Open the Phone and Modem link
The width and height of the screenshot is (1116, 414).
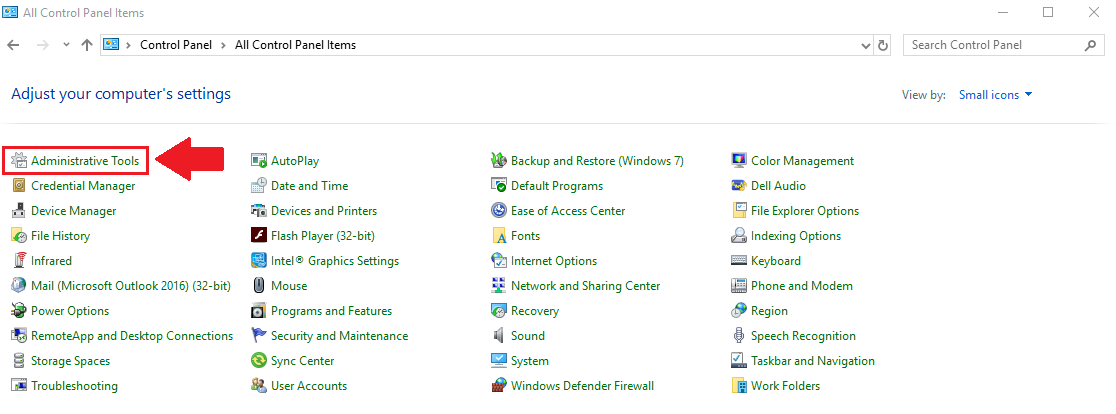point(801,285)
